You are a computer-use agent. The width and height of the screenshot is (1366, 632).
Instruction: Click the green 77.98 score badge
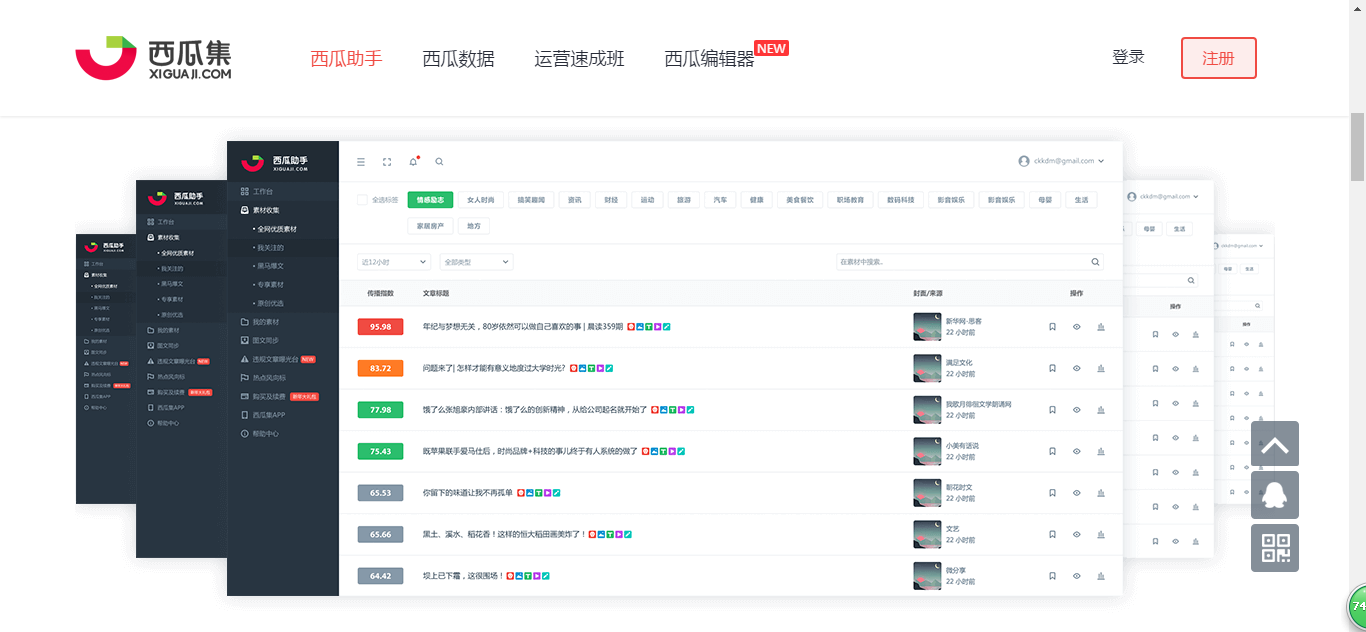point(380,410)
